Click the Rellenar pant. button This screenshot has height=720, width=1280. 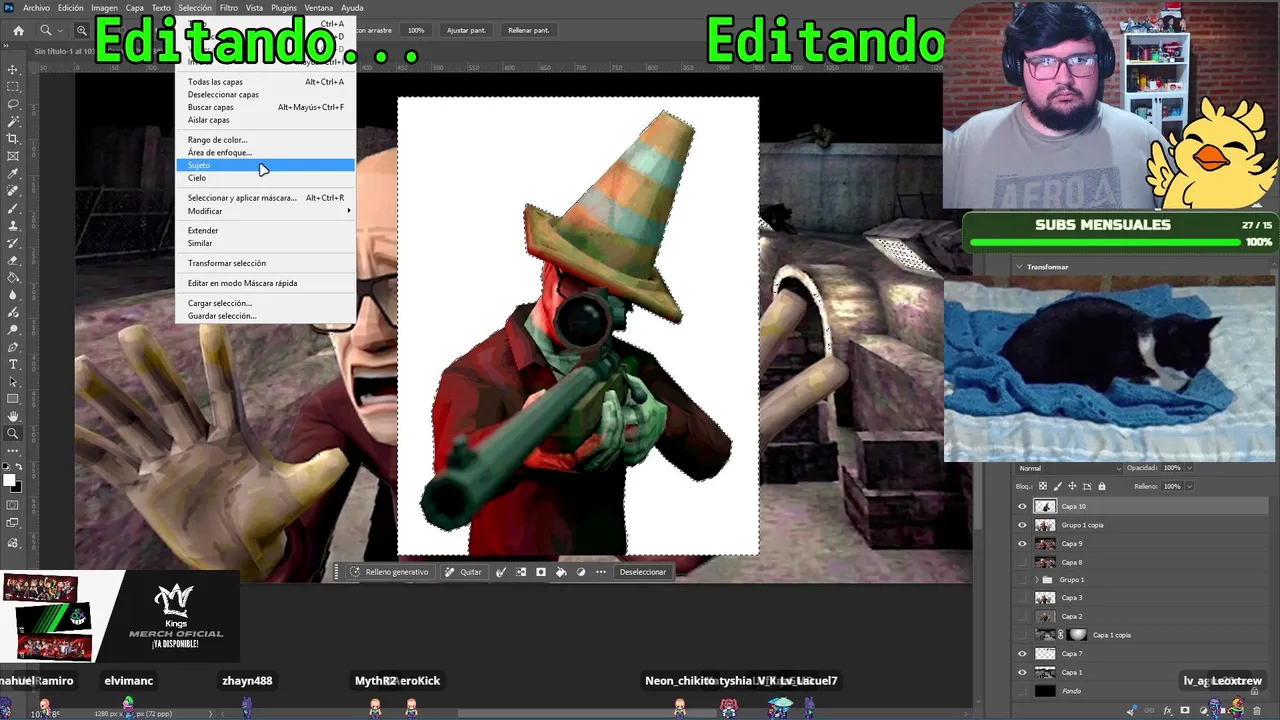pos(529,31)
